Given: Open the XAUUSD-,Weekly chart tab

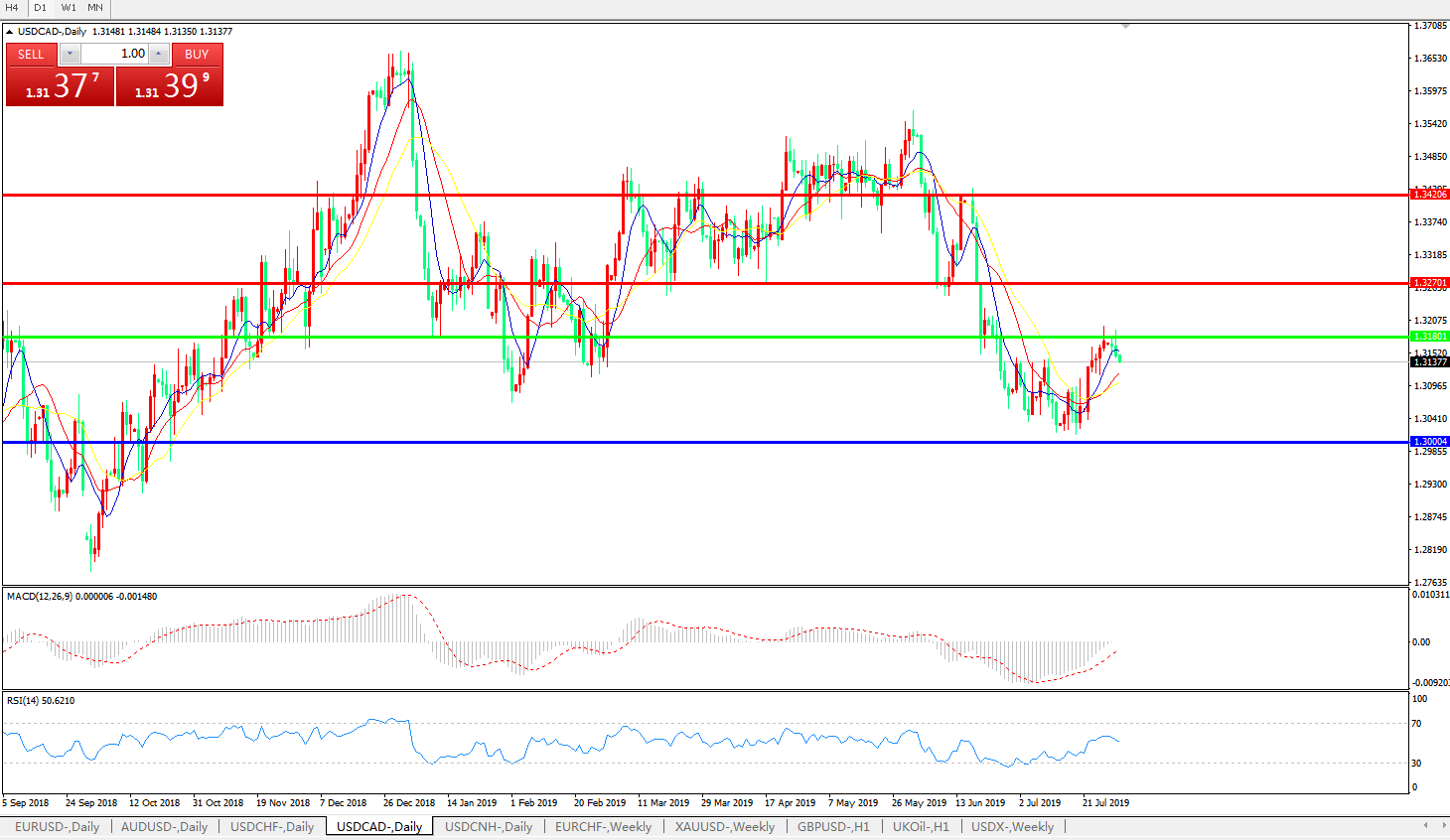Looking at the screenshot, I should [x=724, y=827].
